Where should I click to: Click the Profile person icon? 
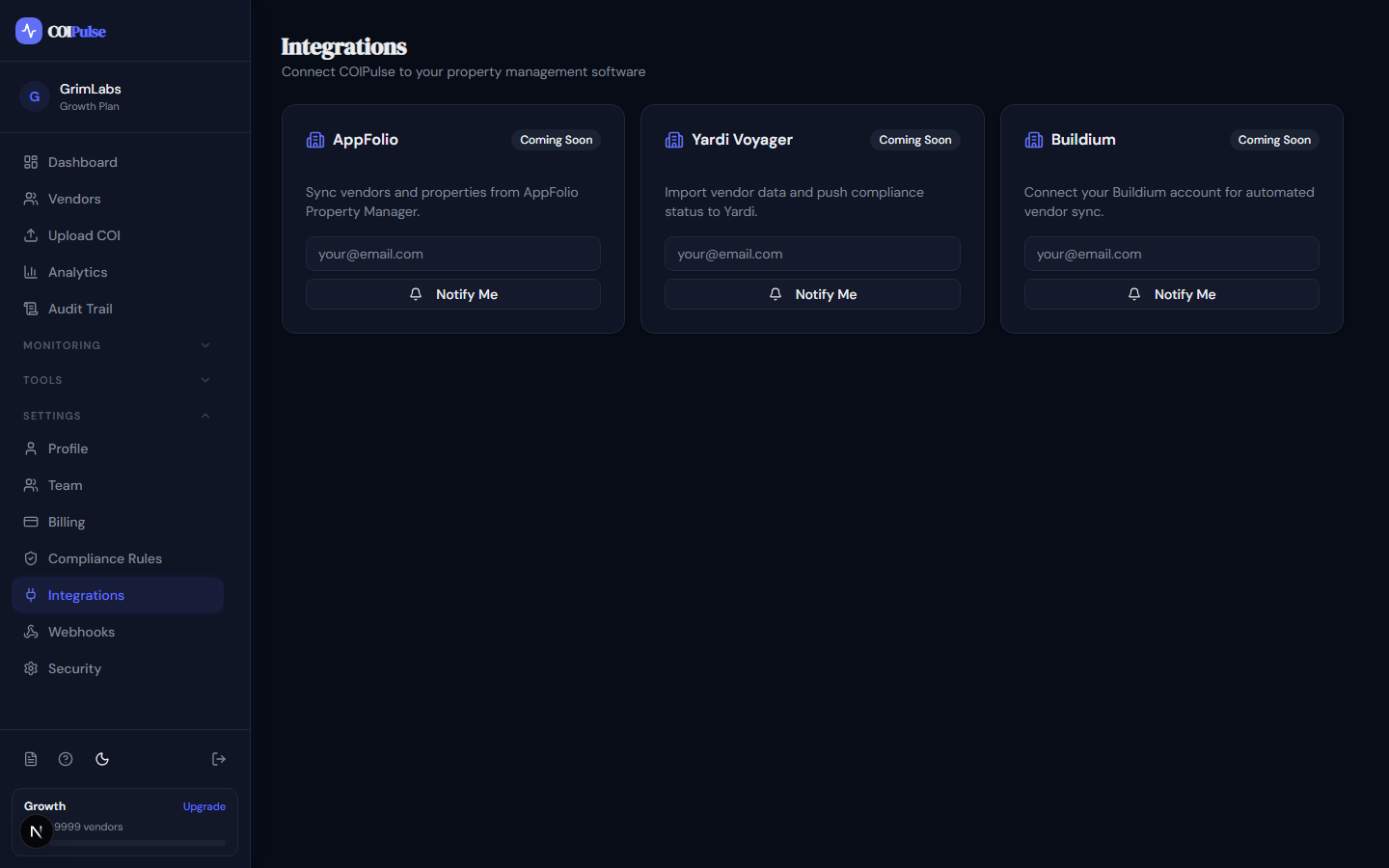pyautogui.click(x=31, y=448)
